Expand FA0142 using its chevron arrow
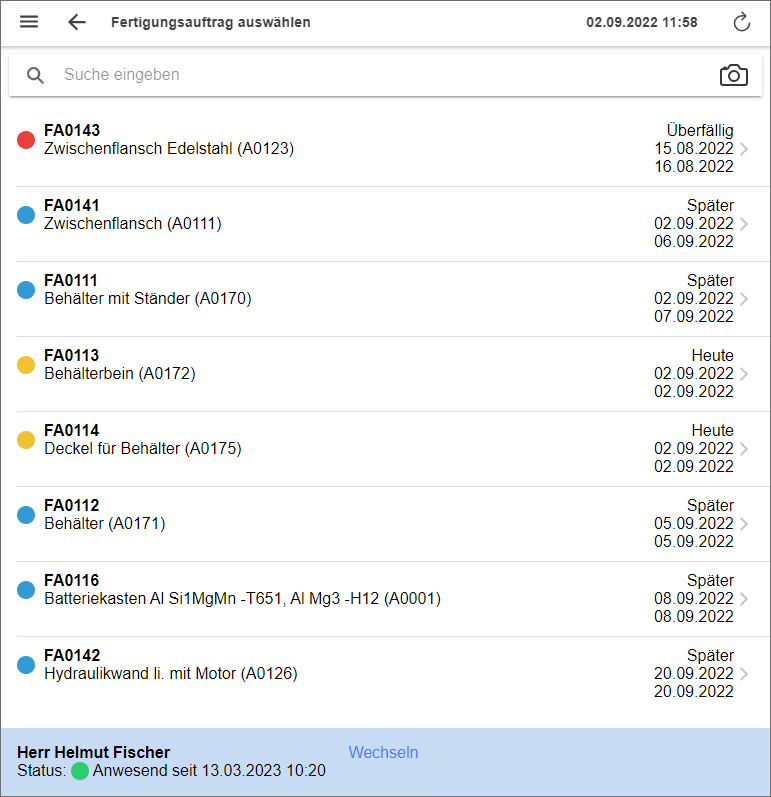Image resolution: width=771 pixels, height=797 pixels. coord(744,674)
